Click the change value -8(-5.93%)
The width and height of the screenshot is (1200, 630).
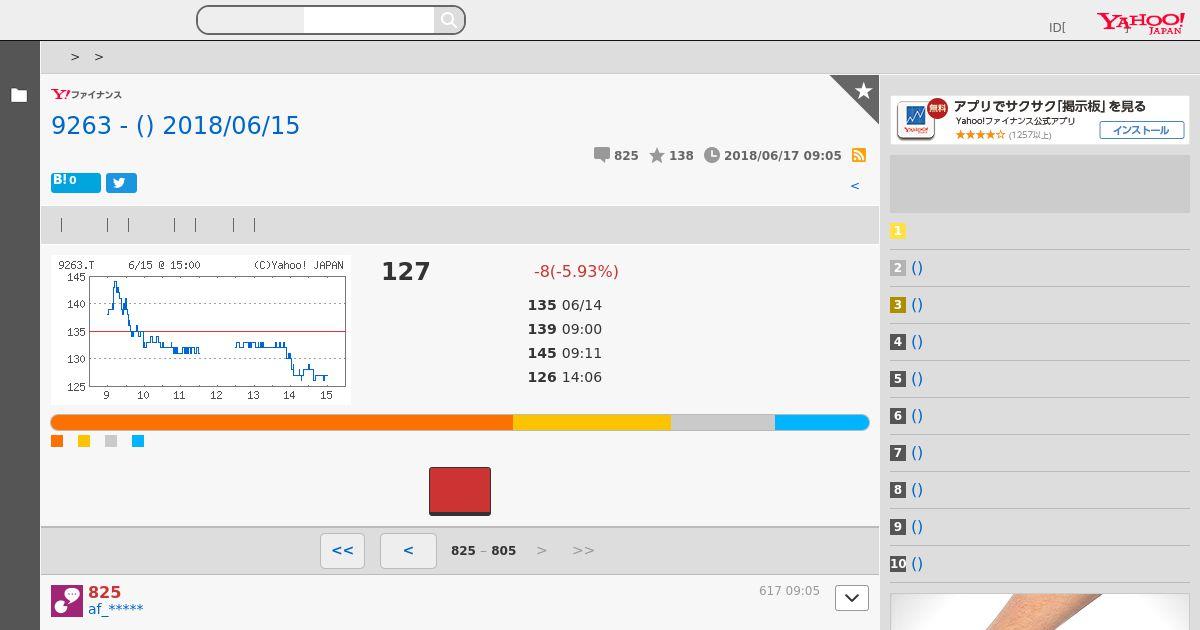point(576,272)
